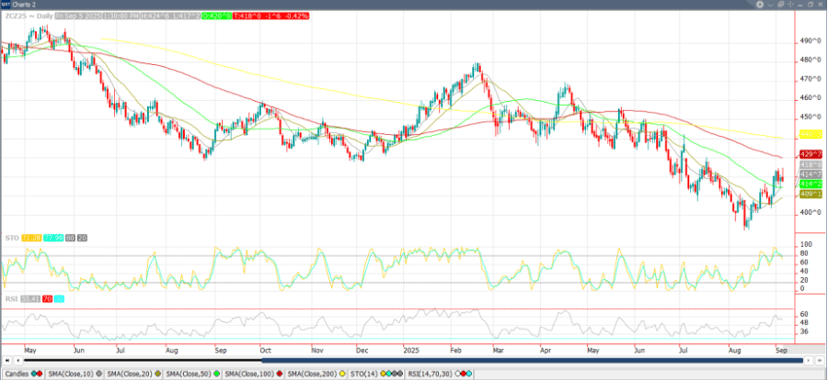Click the 490^0 price axis label
Screen dimensions: 828x380
click(812, 41)
